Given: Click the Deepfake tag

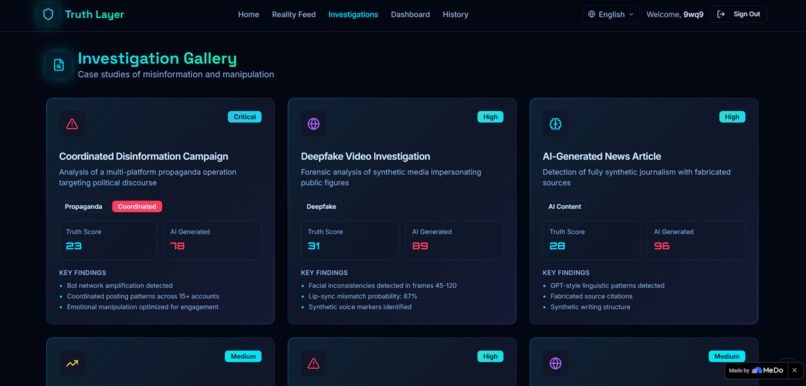Looking at the screenshot, I should click(321, 207).
